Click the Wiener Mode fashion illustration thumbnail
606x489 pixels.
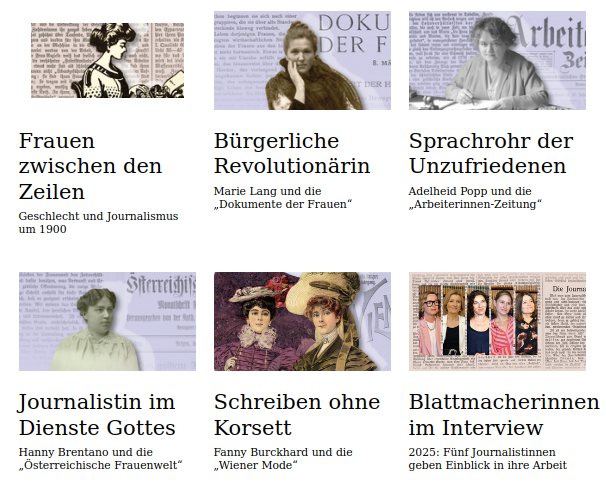302,322
